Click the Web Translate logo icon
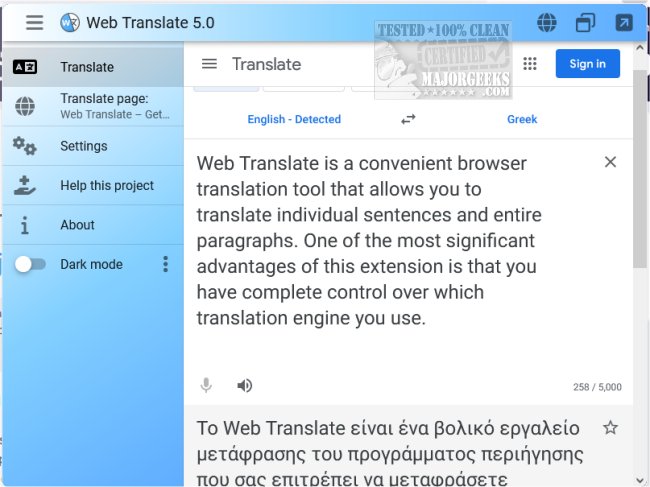 coord(70,22)
